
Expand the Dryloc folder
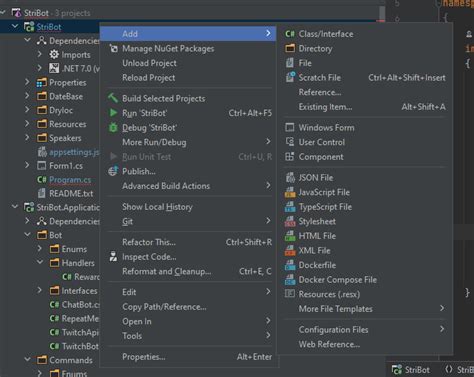pyautogui.click(x=27, y=110)
